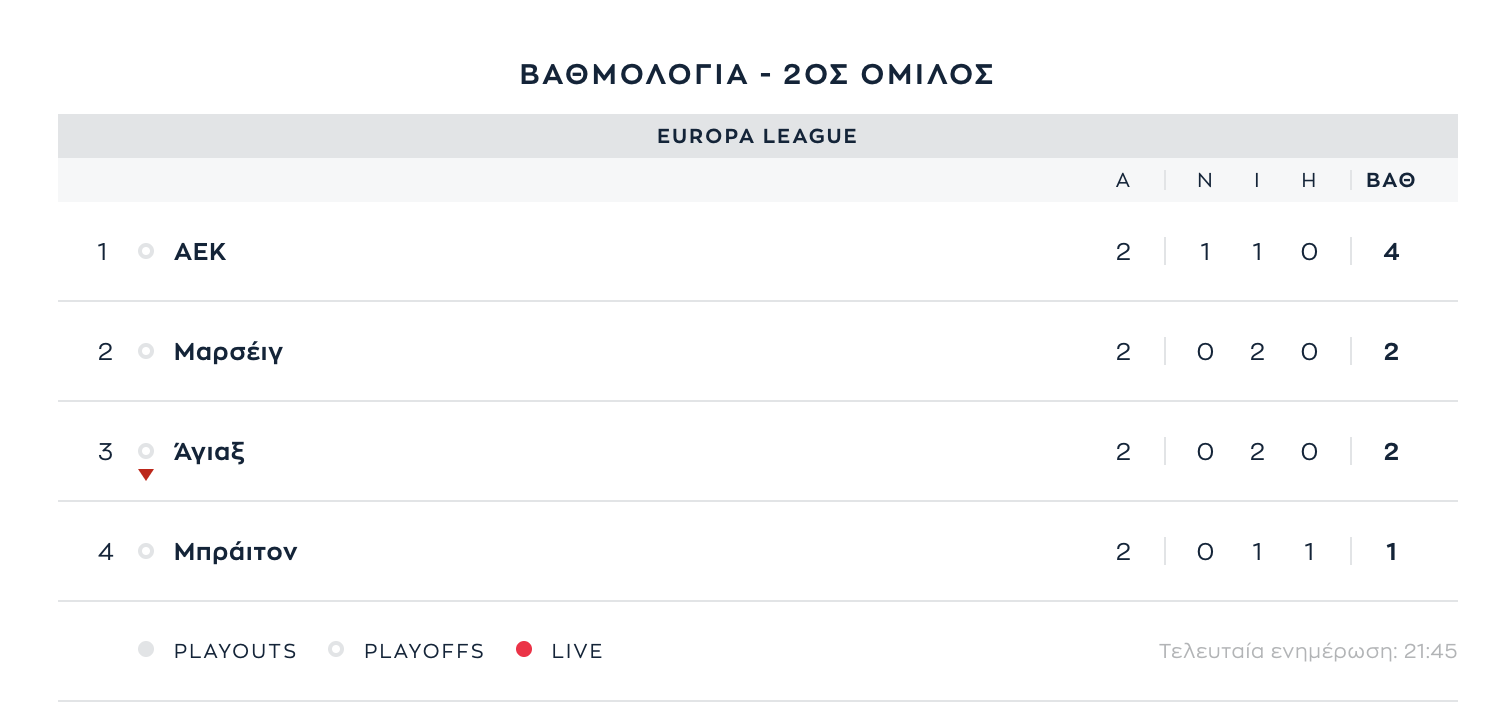
Task: Click the ΒΑΘ points column header
Action: tap(1391, 181)
